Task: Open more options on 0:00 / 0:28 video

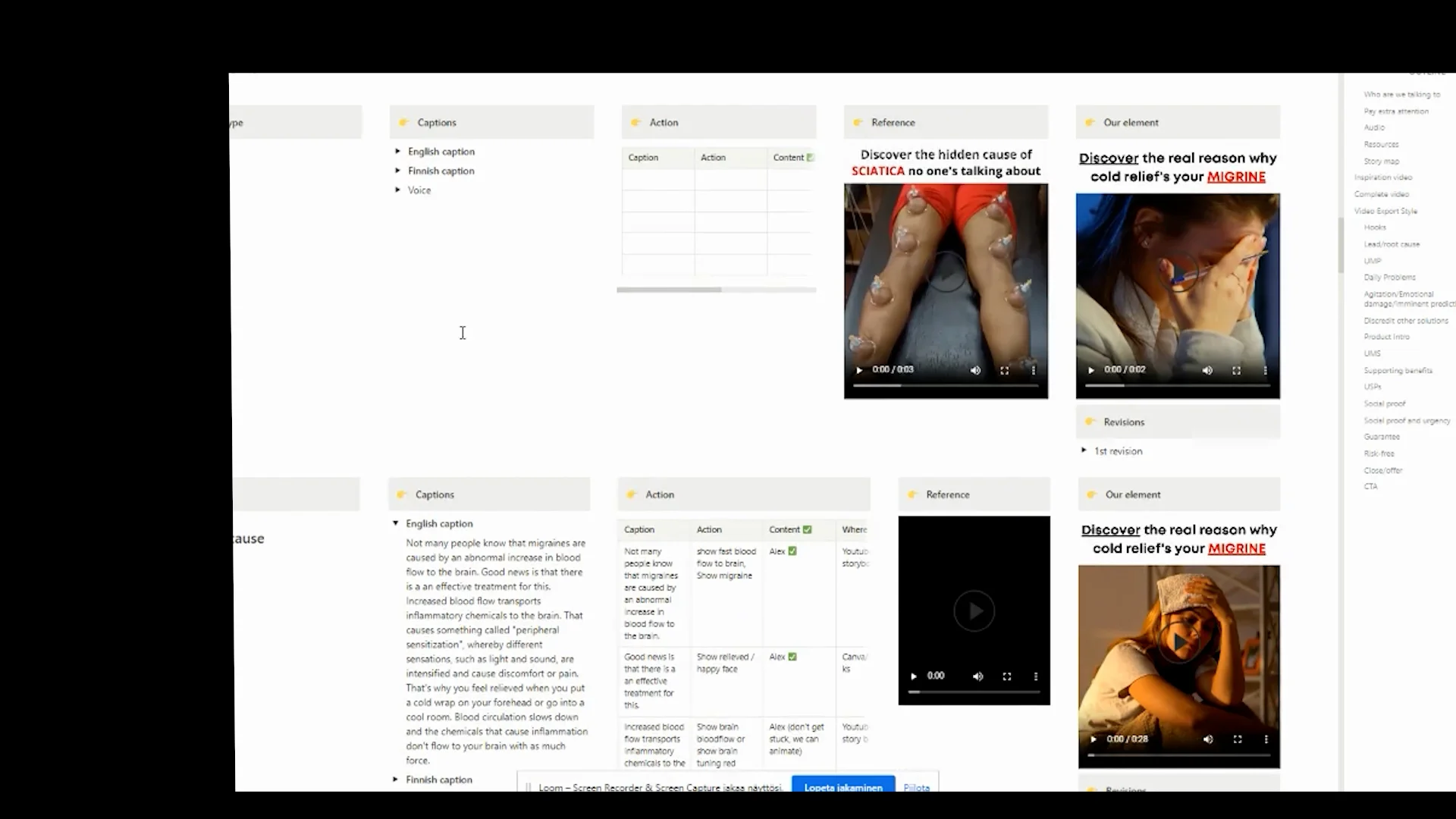Action: point(1266,739)
